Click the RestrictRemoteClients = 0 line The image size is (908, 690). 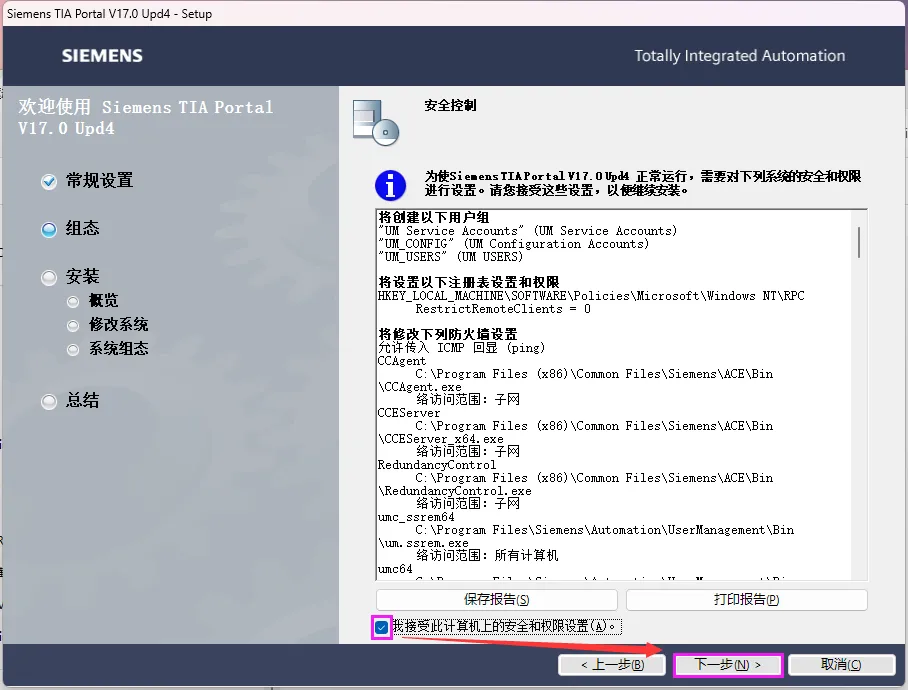[x=503, y=309]
